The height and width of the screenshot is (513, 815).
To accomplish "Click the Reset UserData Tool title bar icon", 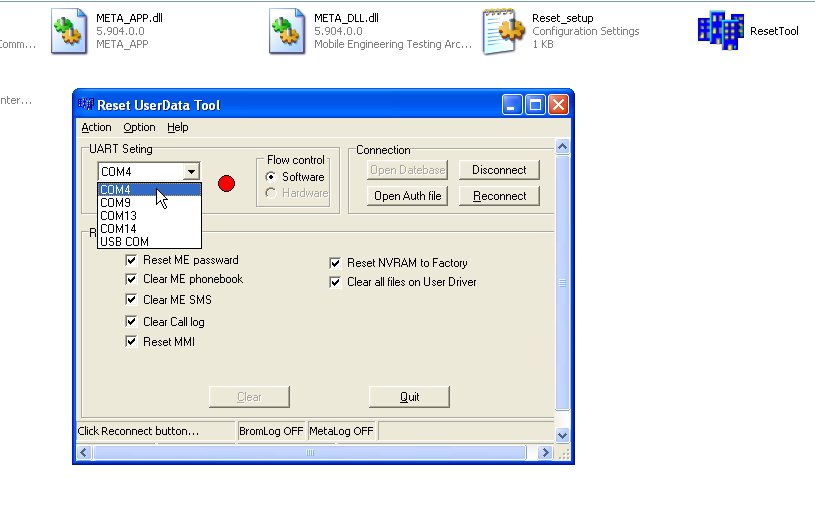I will click(x=86, y=104).
